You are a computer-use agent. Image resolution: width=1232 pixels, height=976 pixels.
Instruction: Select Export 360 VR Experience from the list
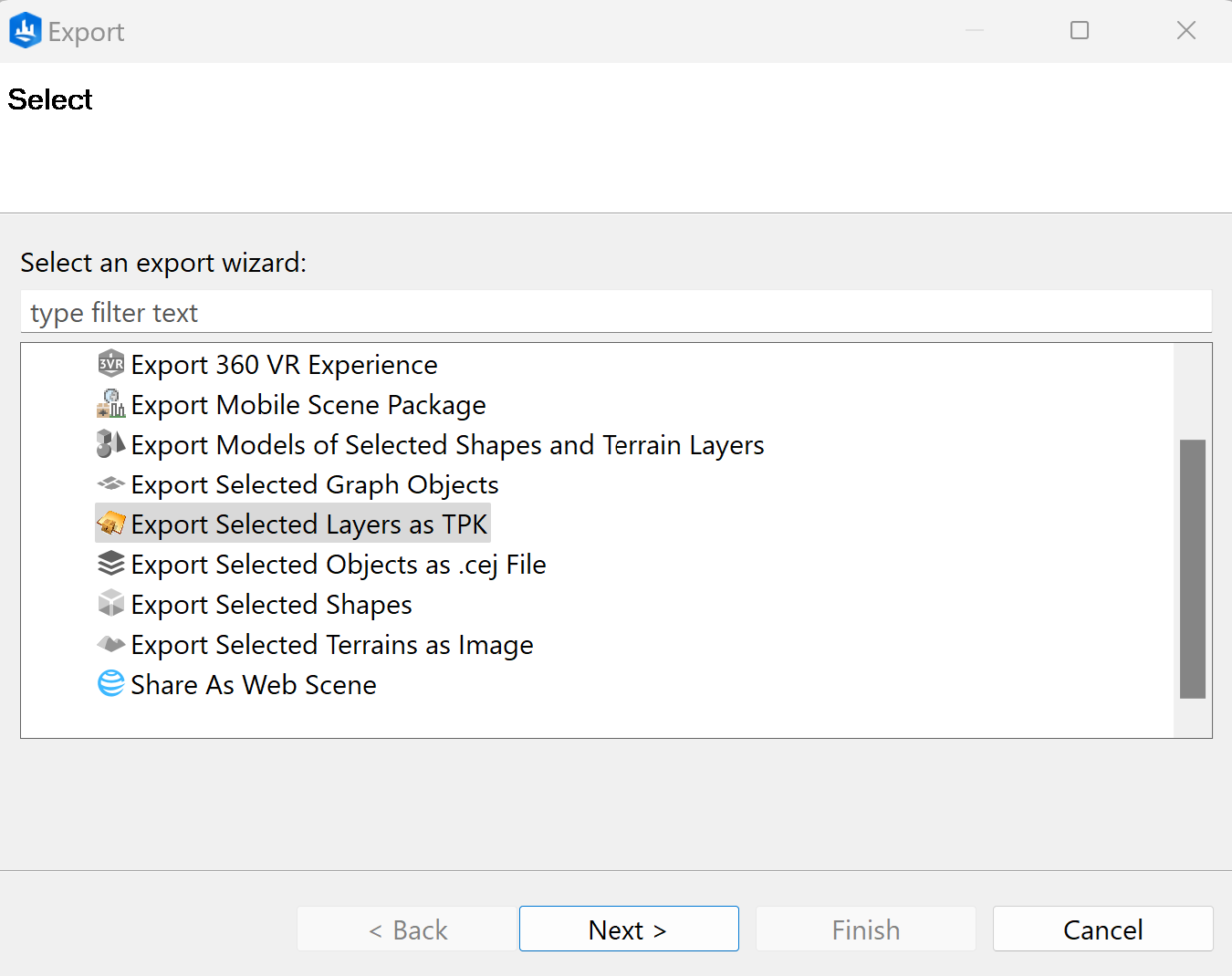(x=284, y=364)
